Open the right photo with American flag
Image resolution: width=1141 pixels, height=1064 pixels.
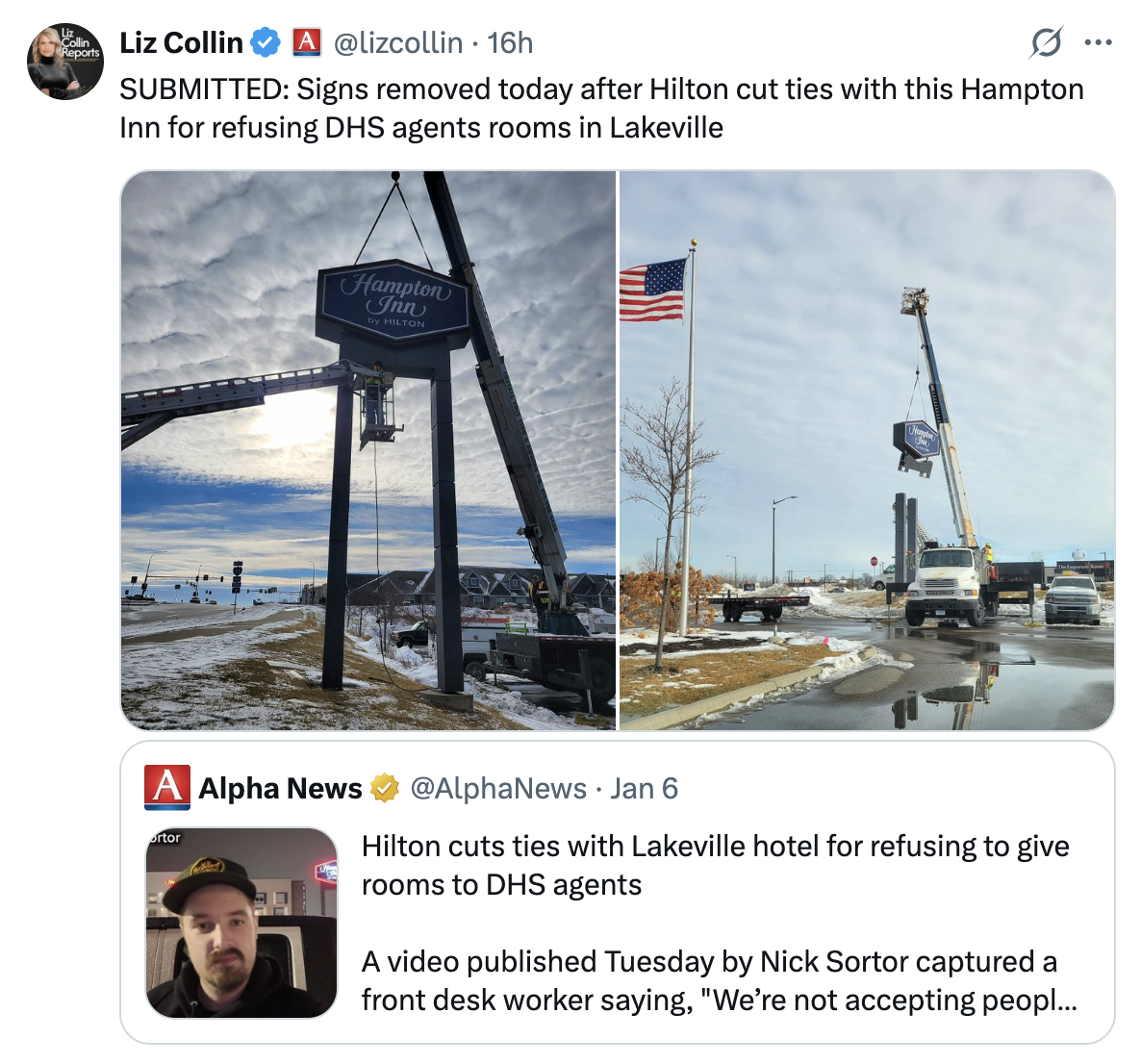pyautogui.click(x=866, y=450)
